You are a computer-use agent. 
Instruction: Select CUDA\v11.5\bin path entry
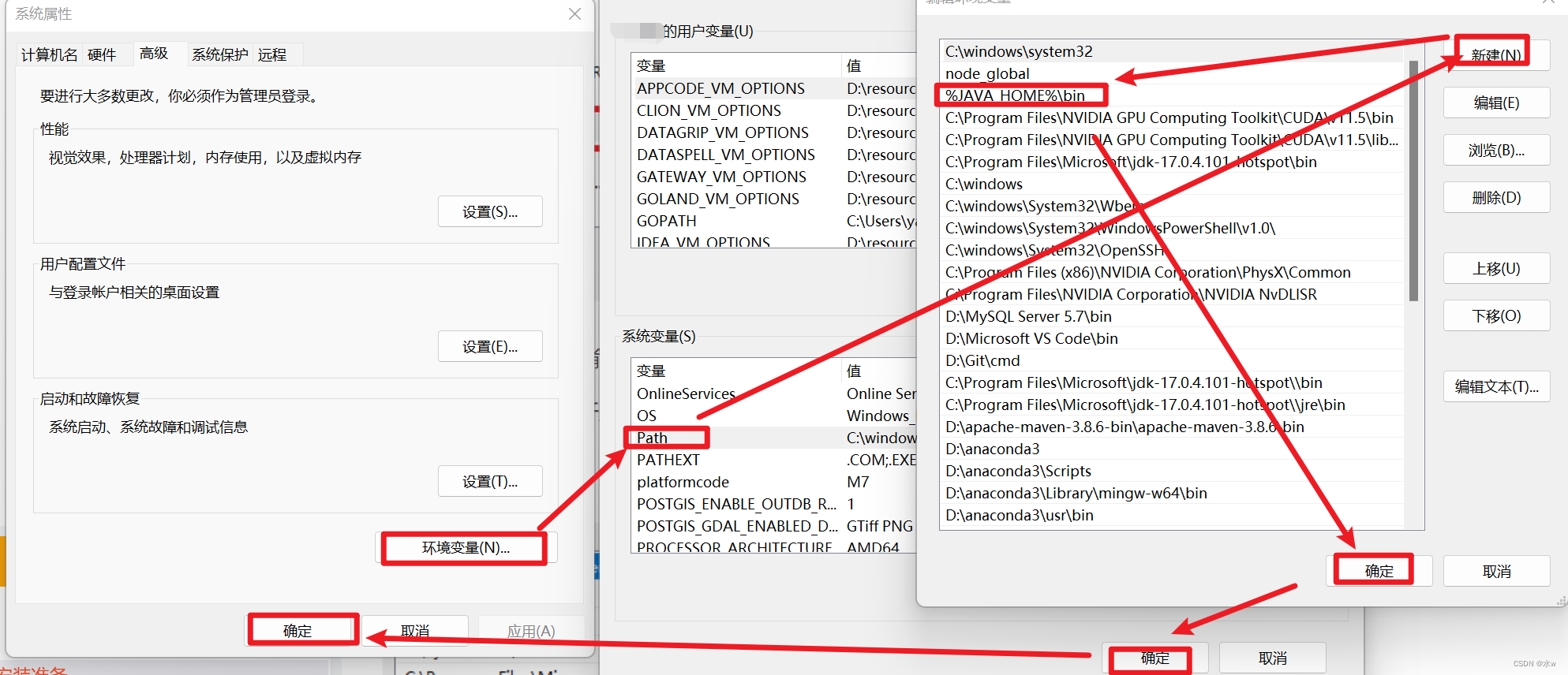1173,117
